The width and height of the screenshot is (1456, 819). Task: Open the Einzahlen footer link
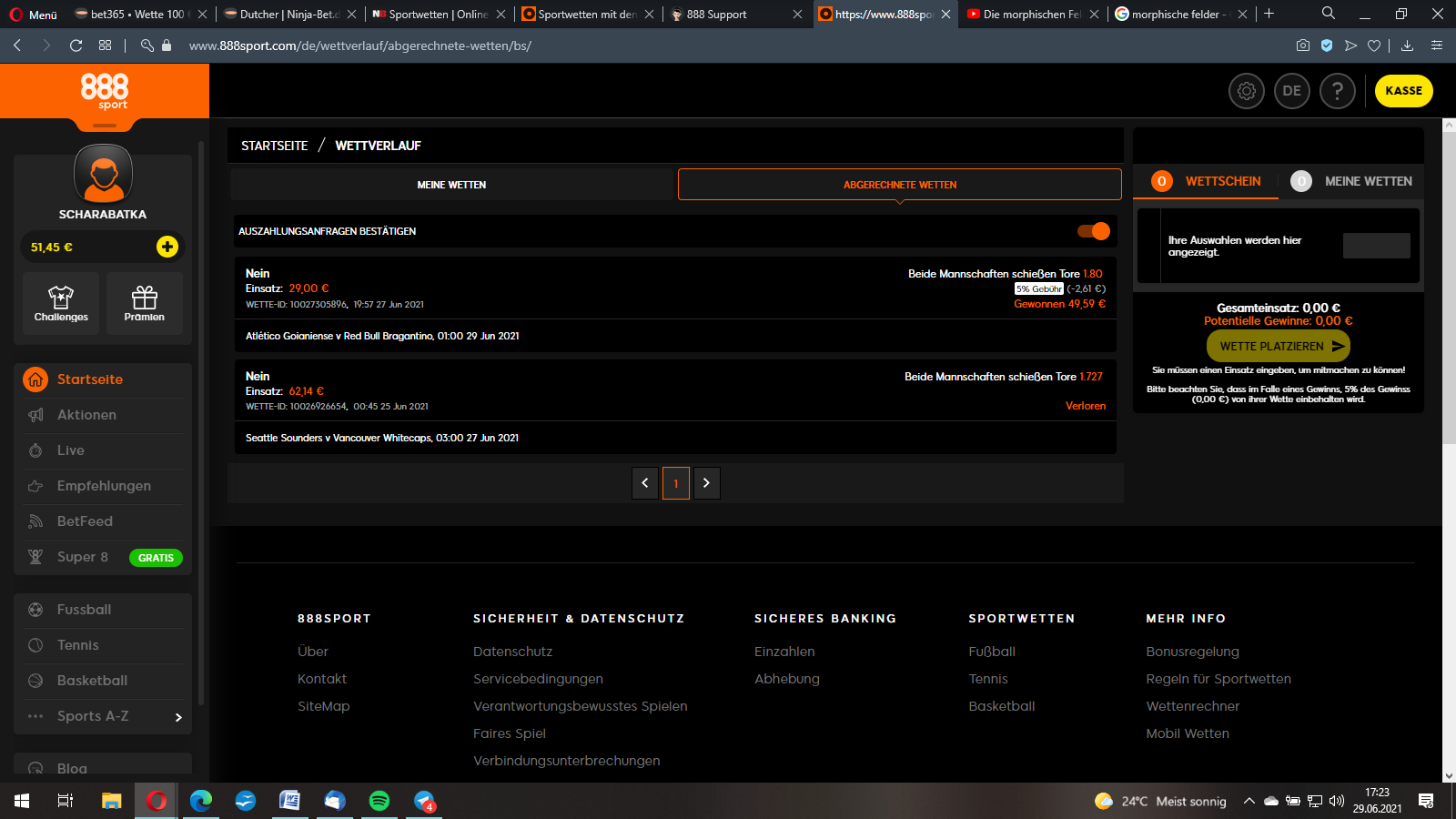click(784, 652)
